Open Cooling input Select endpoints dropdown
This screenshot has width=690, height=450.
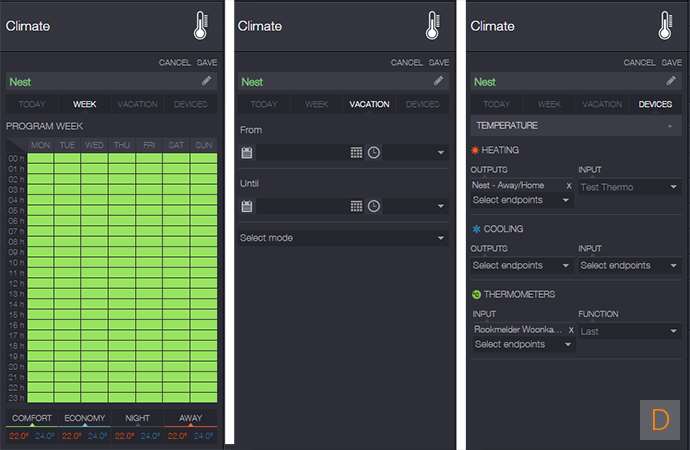tap(629, 266)
